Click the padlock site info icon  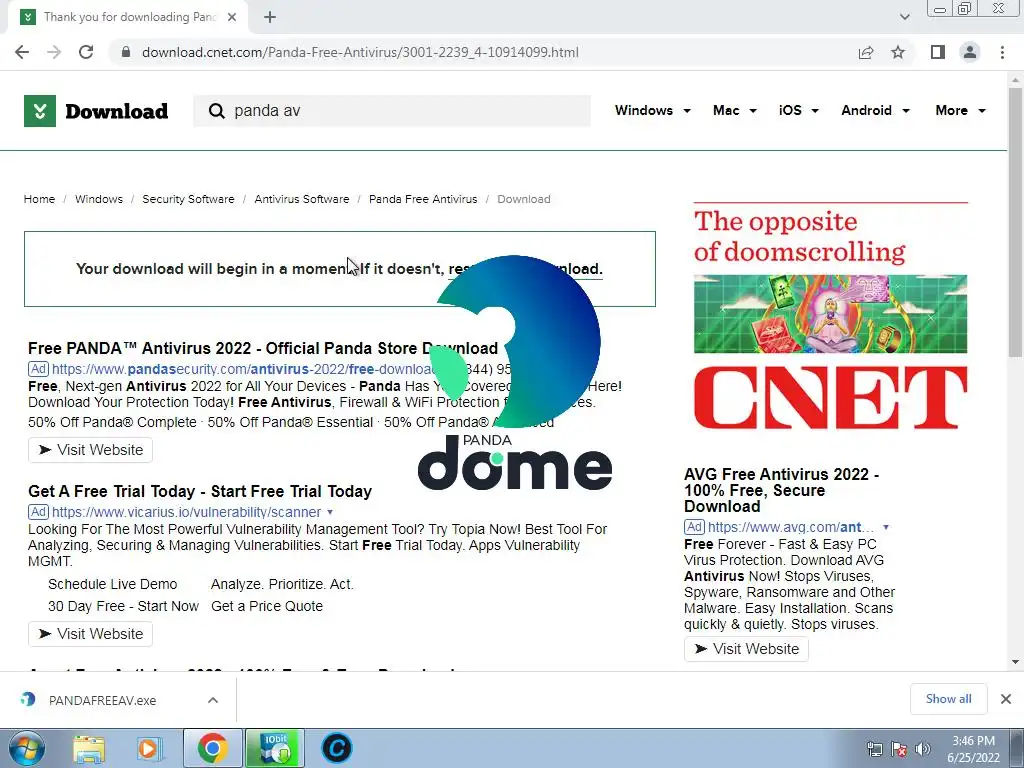point(126,52)
